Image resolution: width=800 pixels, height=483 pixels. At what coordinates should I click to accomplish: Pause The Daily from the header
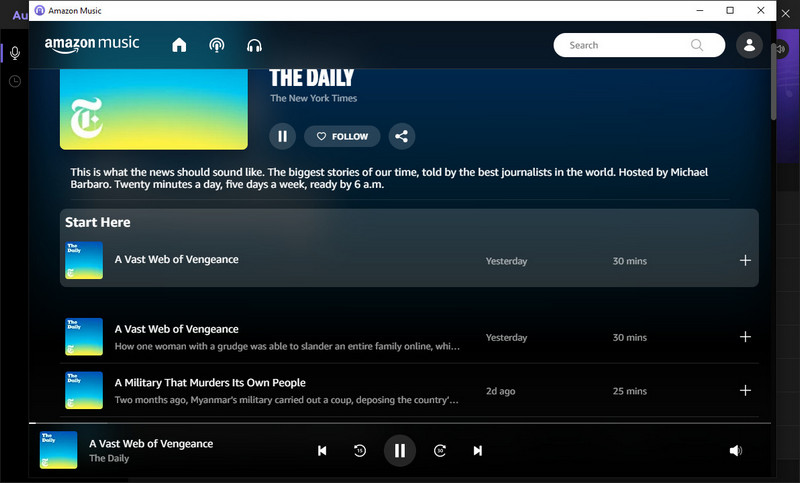click(x=282, y=136)
